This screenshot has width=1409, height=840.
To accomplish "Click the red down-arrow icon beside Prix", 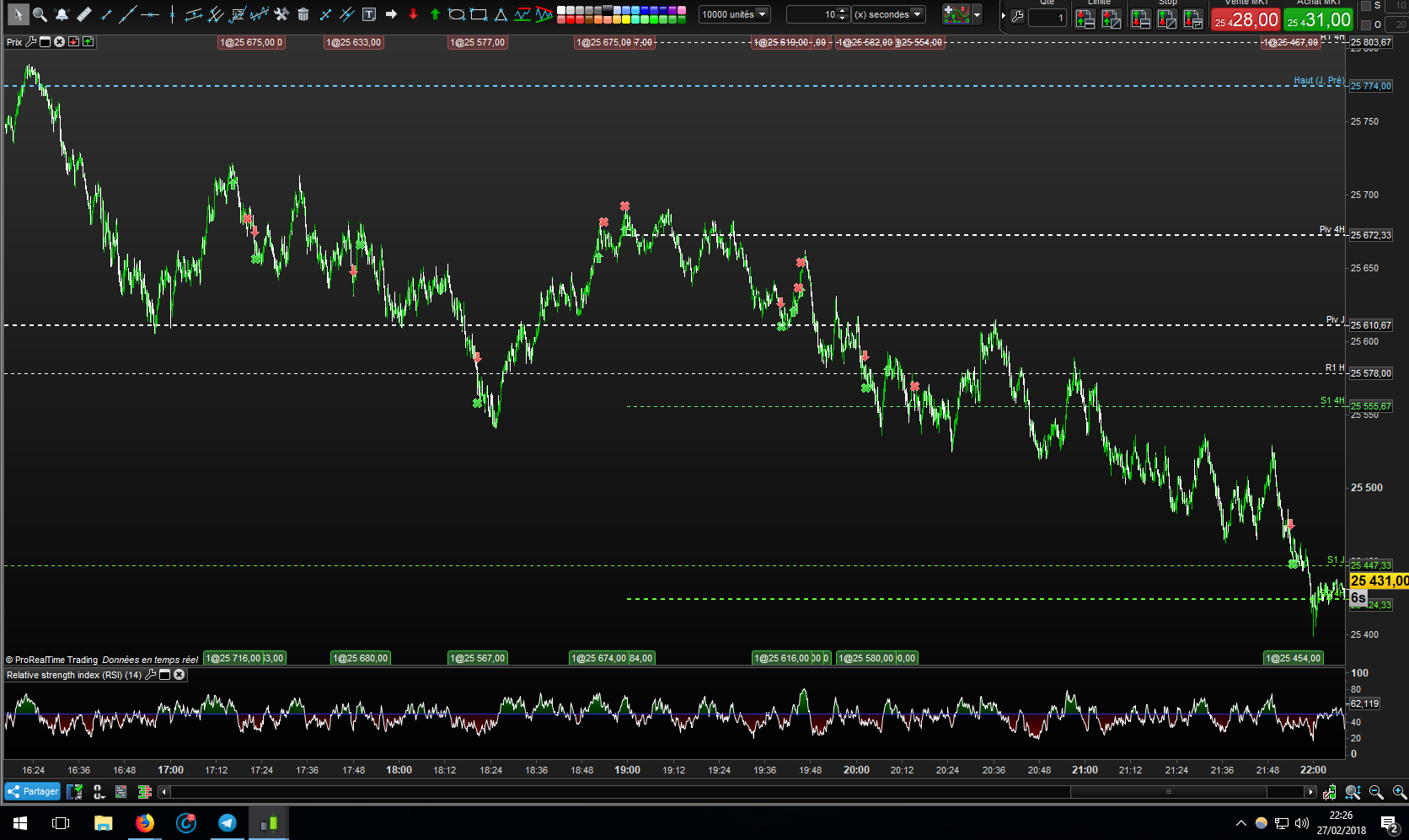I will (x=74, y=41).
